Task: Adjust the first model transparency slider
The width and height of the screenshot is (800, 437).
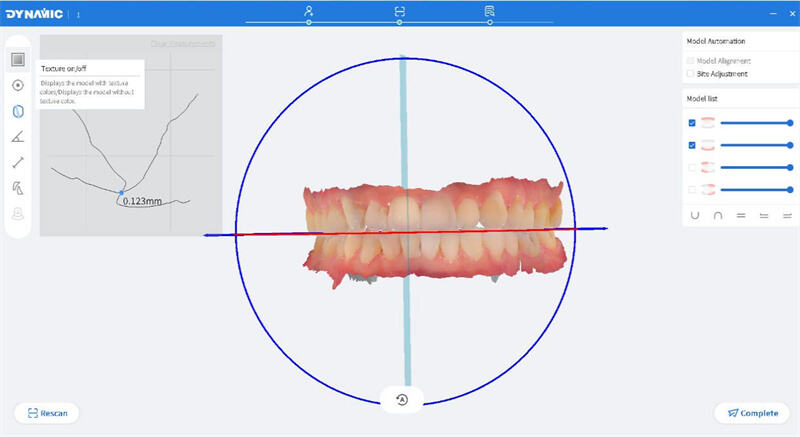Action: (x=755, y=123)
